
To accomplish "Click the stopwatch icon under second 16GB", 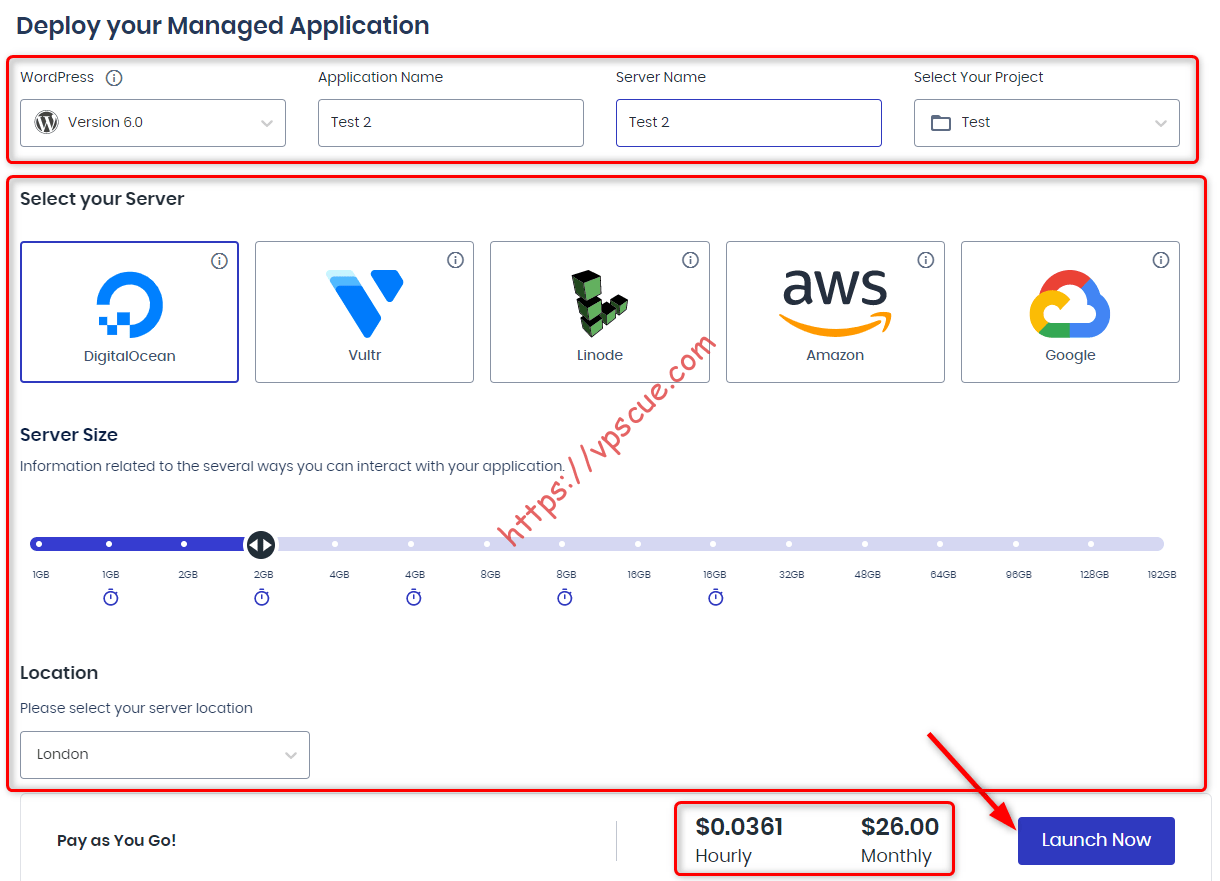I will pos(716,597).
